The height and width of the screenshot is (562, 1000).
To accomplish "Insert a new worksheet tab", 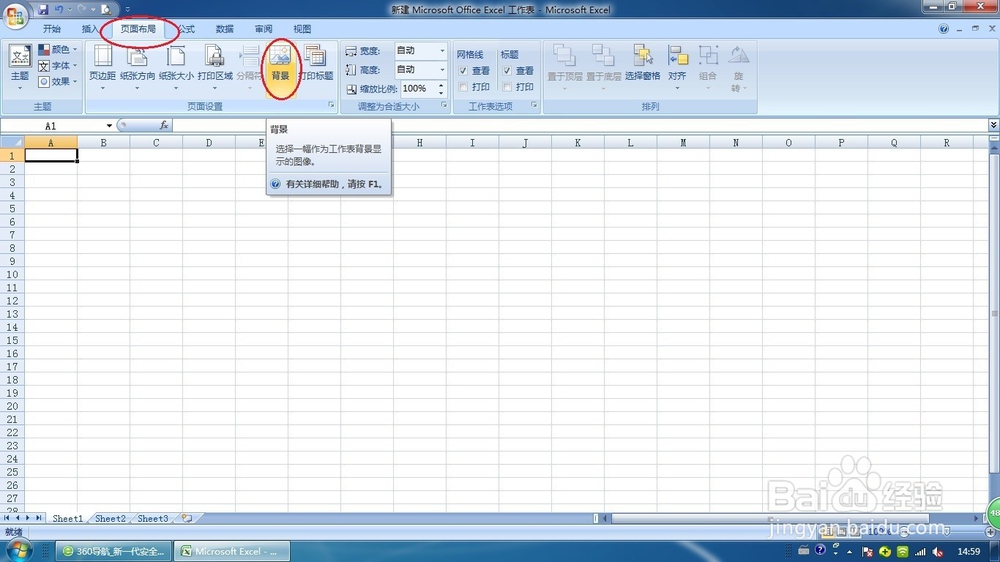I will pyautogui.click(x=186, y=519).
